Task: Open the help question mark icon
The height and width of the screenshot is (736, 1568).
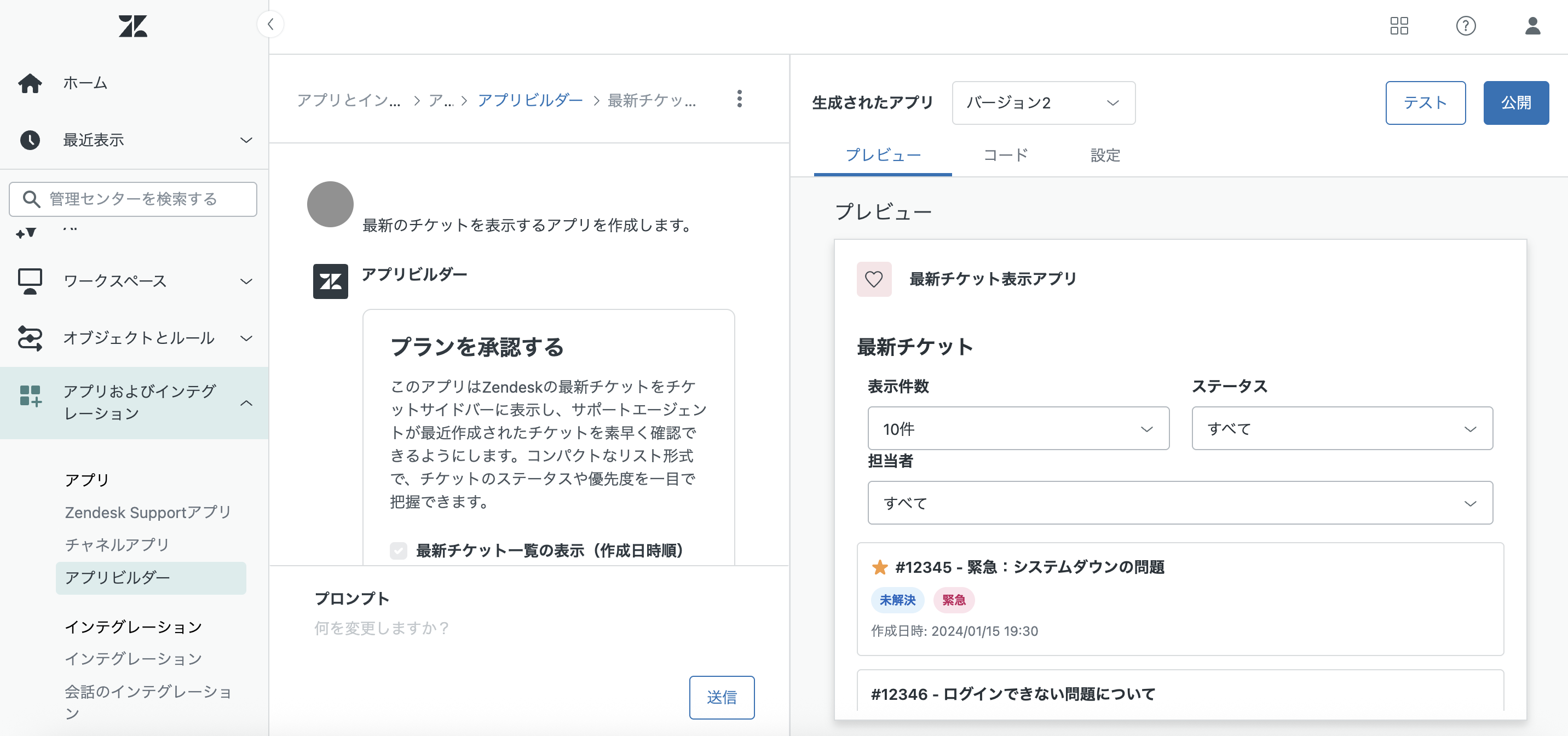Action: pyautogui.click(x=1465, y=26)
